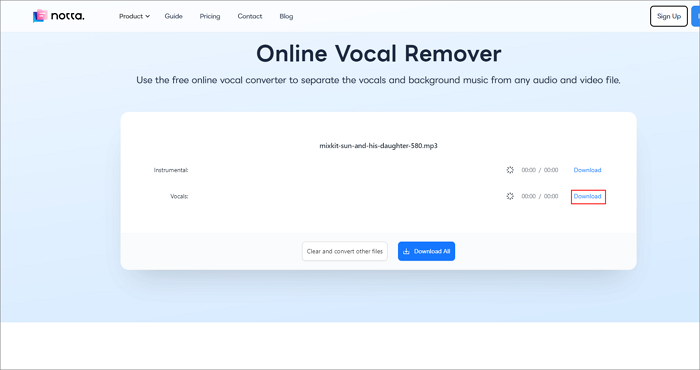Click the Vocals 00:00 / 00:00 time display
The height and width of the screenshot is (370, 700).
(540, 196)
